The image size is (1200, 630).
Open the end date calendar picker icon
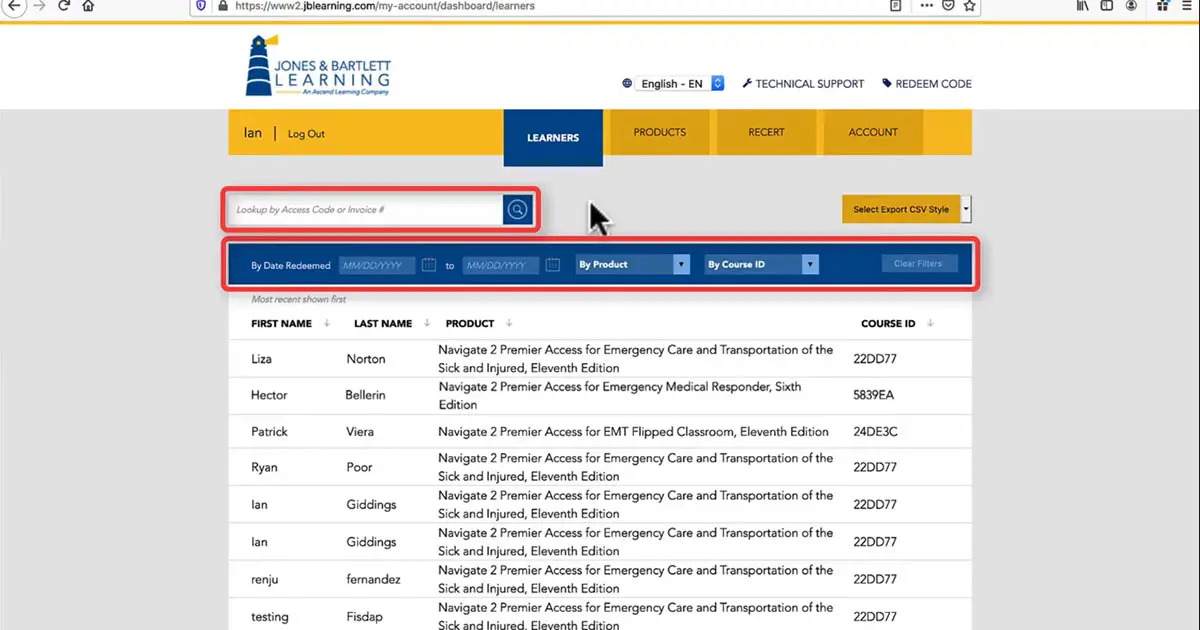point(553,265)
